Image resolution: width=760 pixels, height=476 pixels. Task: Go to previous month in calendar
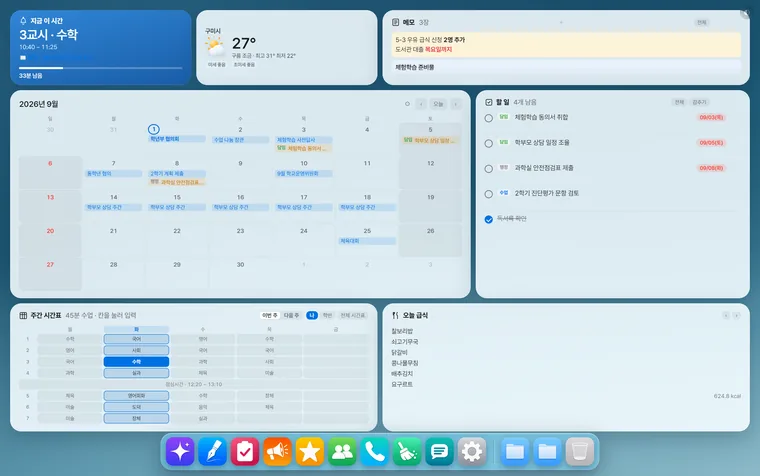coord(421,104)
